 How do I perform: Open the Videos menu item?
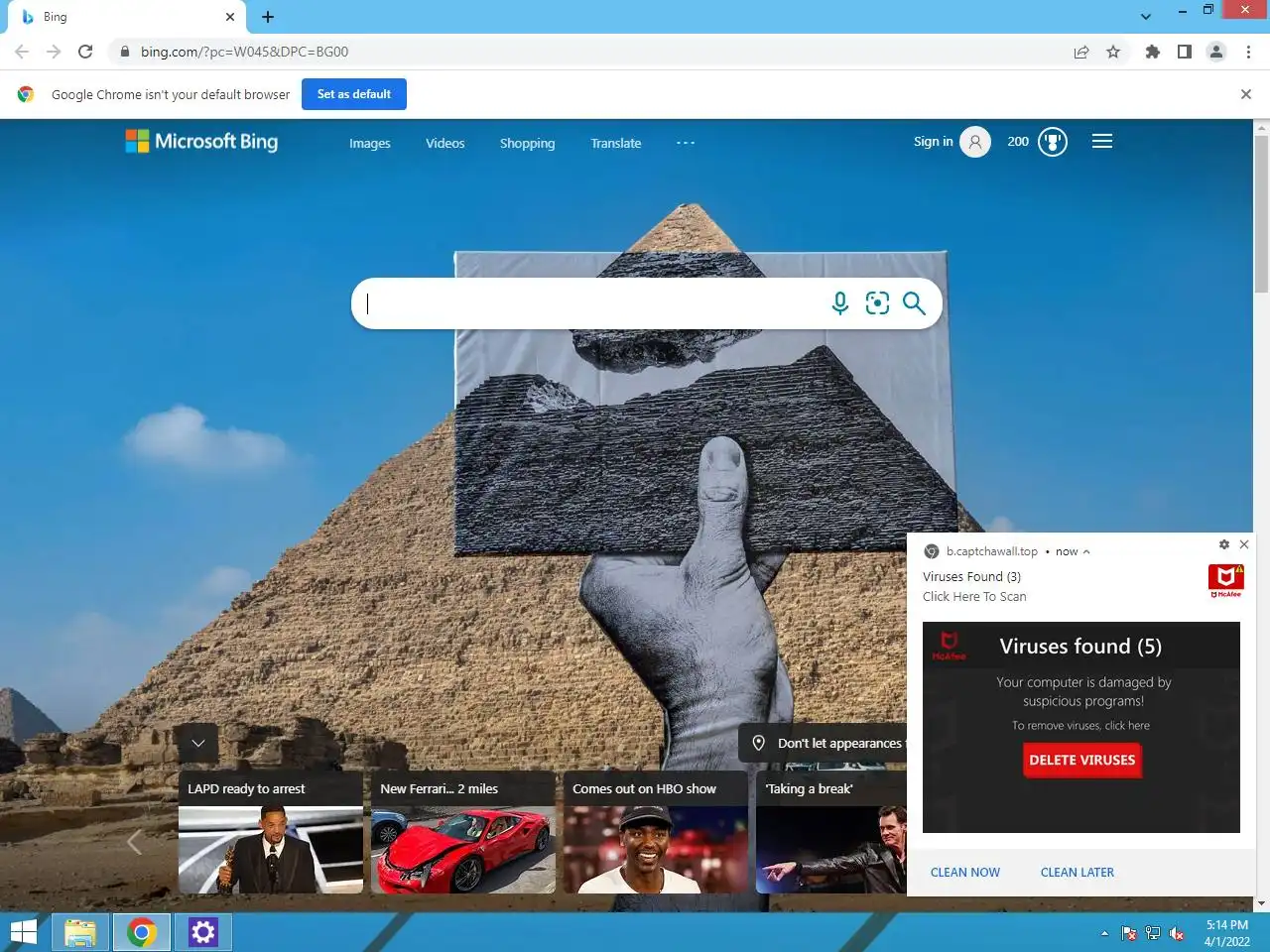(445, 143)
